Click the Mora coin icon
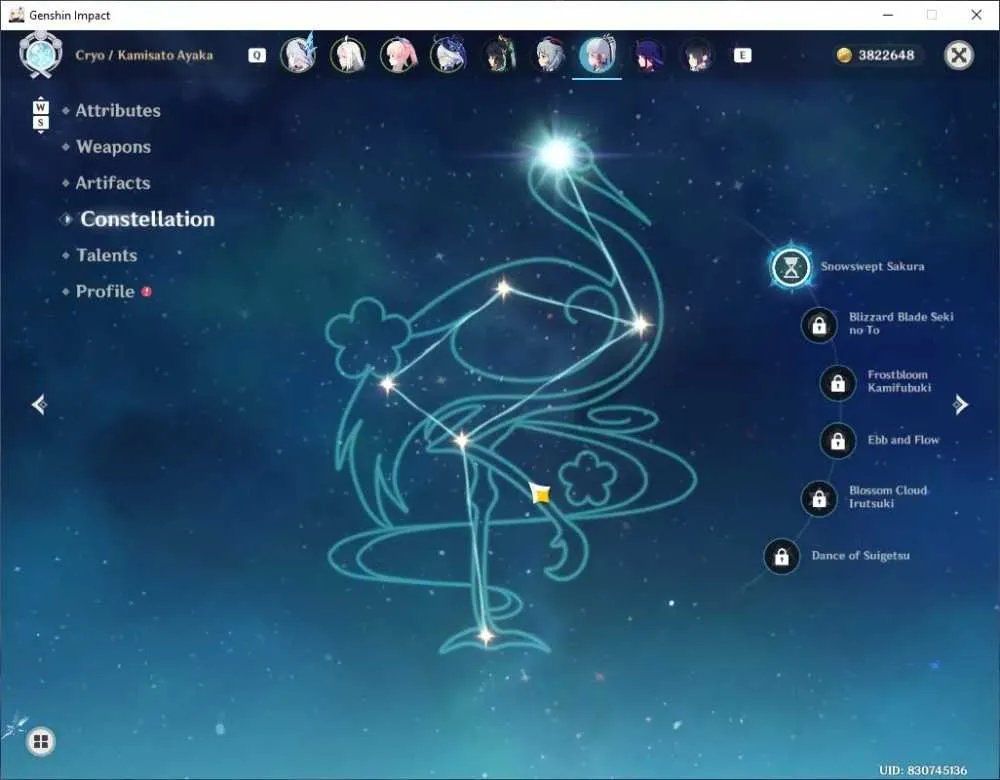 [x=844, y=55]
